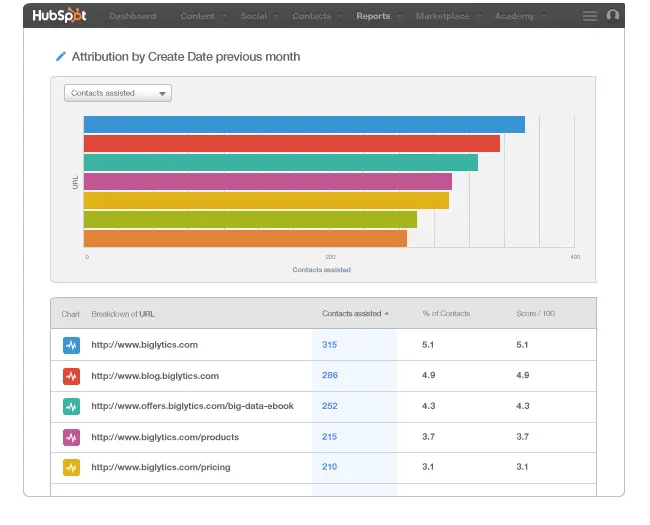Click red chart icon for blog.biglytics.com row
The width and height of the screenshot is (650, 525).
(x=71, y=376)
